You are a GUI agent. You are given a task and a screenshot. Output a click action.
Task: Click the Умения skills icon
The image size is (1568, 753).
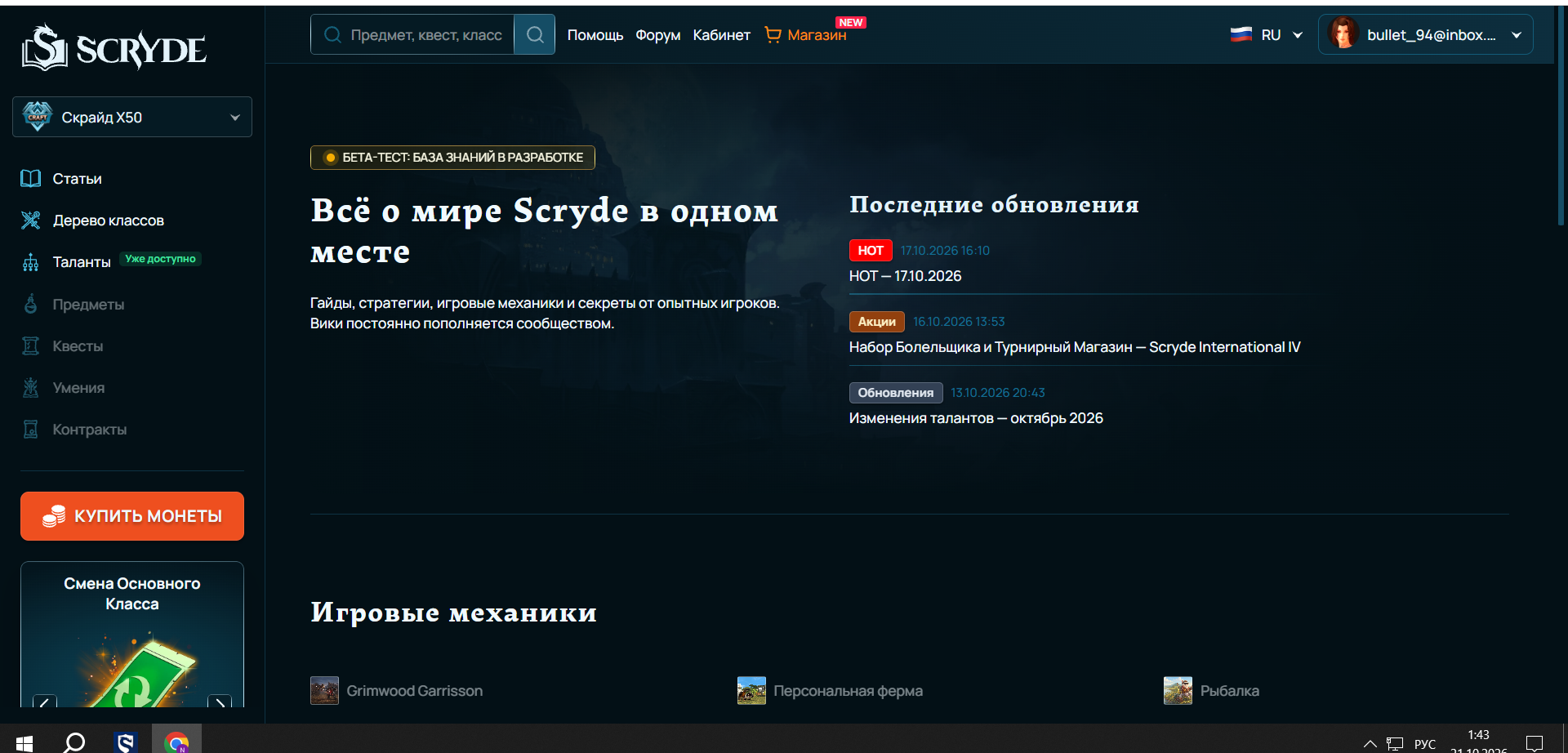[31, 388]
